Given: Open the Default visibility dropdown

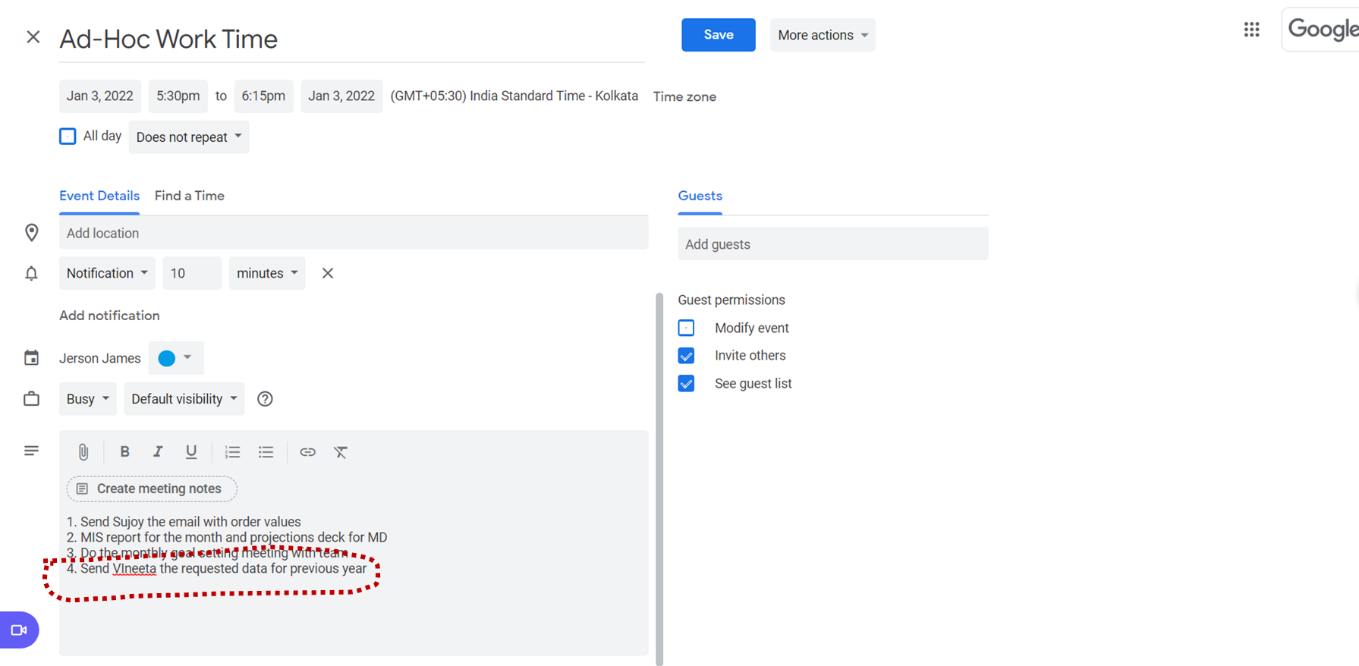Looking at the screenshot, I should [184, 399].
